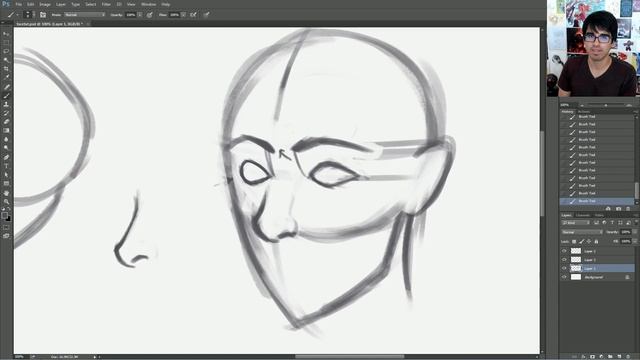The image size is (640, 360).
Task: Select the Background layer name
Action: tap(593, 277)
